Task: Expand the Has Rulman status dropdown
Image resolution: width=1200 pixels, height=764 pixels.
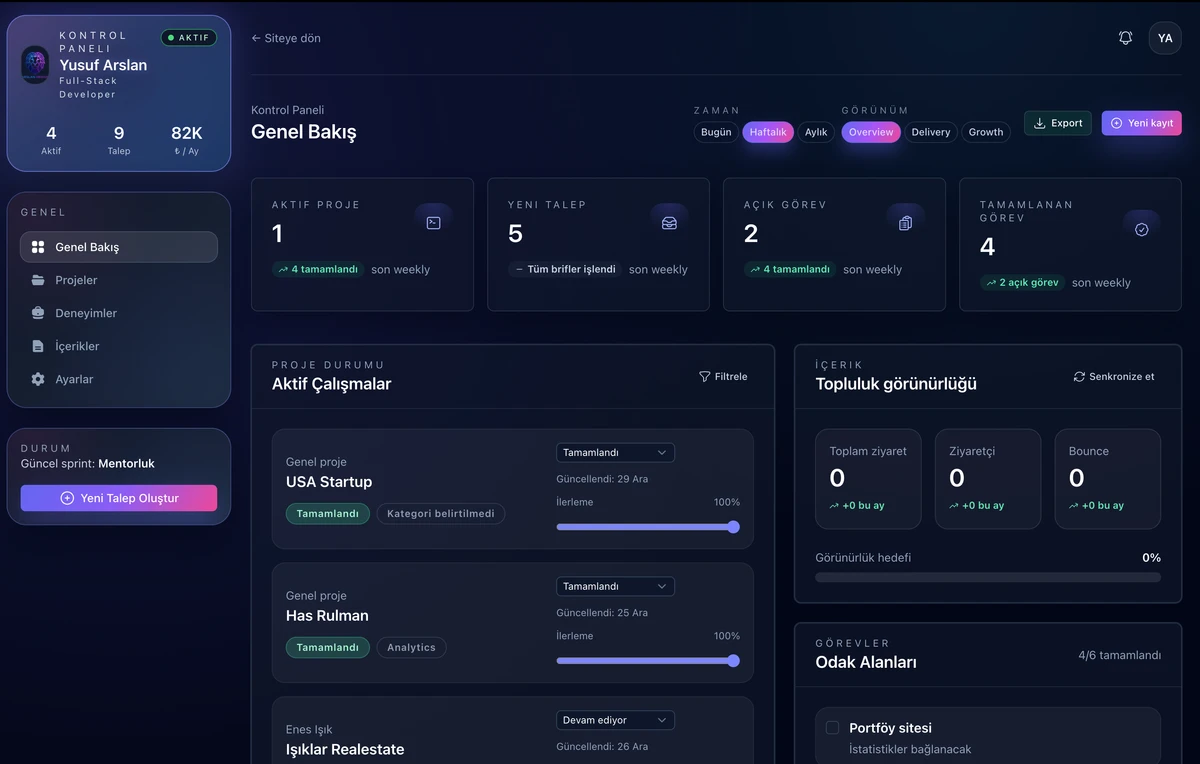Action: (615, 587)
